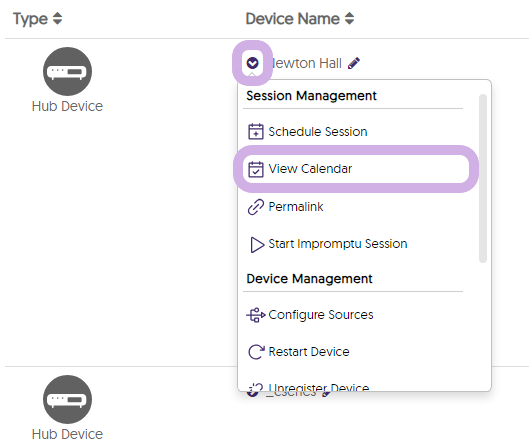
Task: Edit Newton Hall name with pencil icon
Action: 354,63
